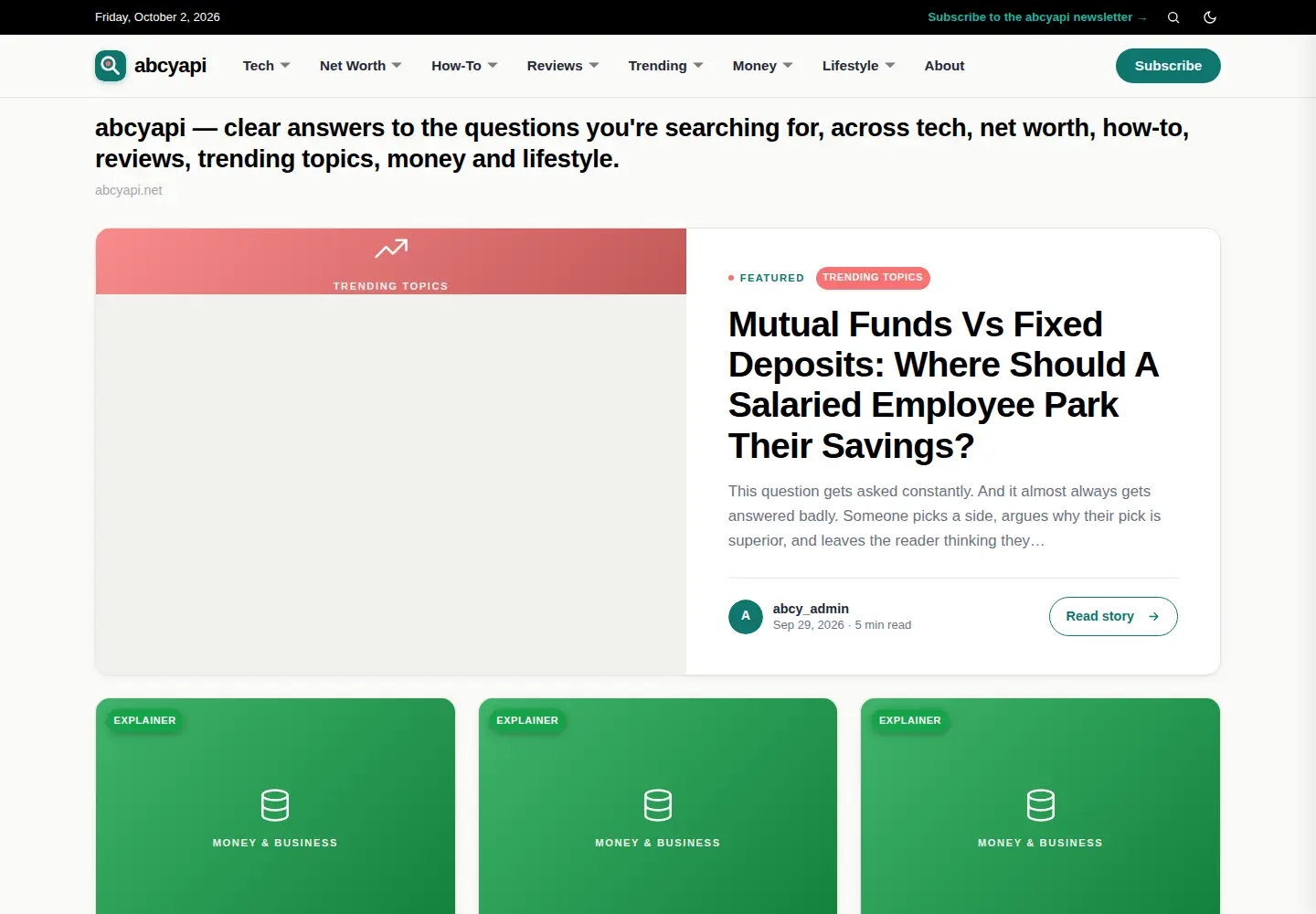Image resolution: width=1316 pixels, height=914 pixels.
Task: Click the abcyapi magnifier logo icon
Action: tap(111, 66)
